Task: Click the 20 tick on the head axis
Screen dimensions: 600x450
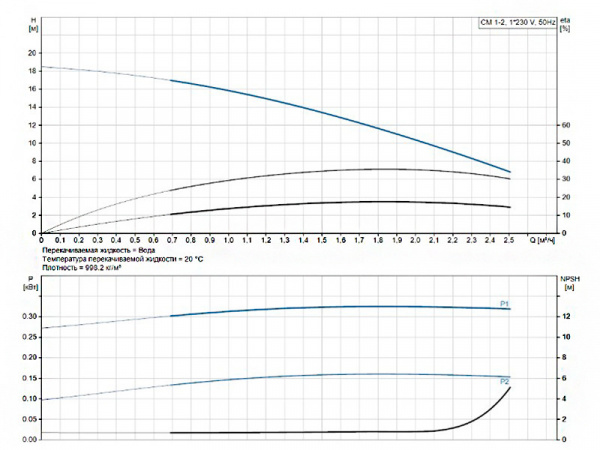Action: 31,53
